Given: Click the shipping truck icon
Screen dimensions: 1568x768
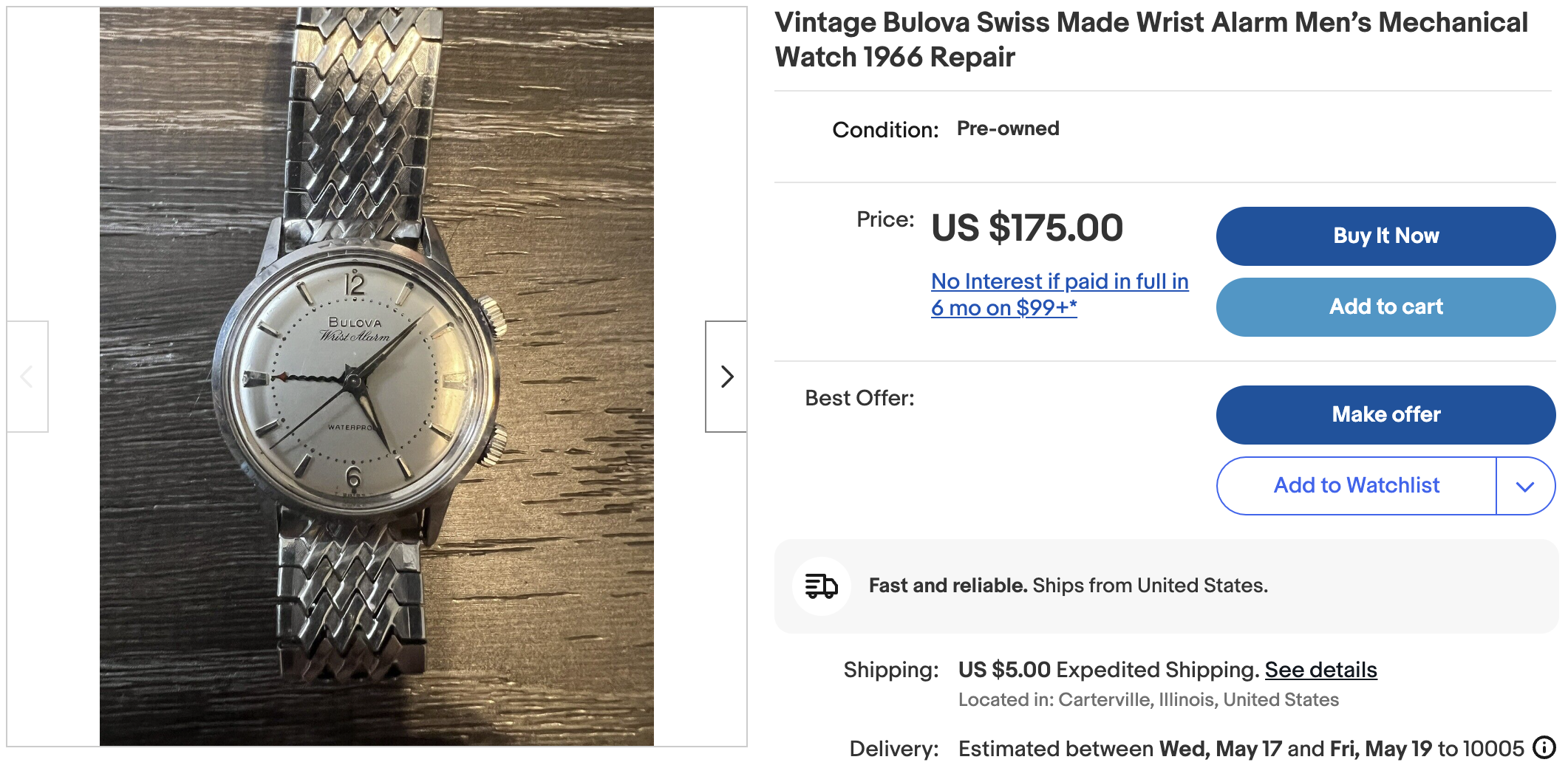Looking at the screenshot, I should (821, 586).
